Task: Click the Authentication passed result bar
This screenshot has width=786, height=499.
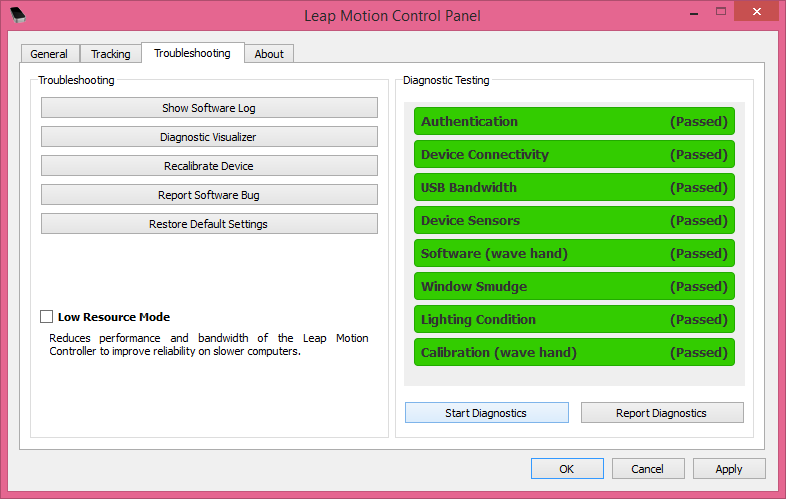Action: 574,122
